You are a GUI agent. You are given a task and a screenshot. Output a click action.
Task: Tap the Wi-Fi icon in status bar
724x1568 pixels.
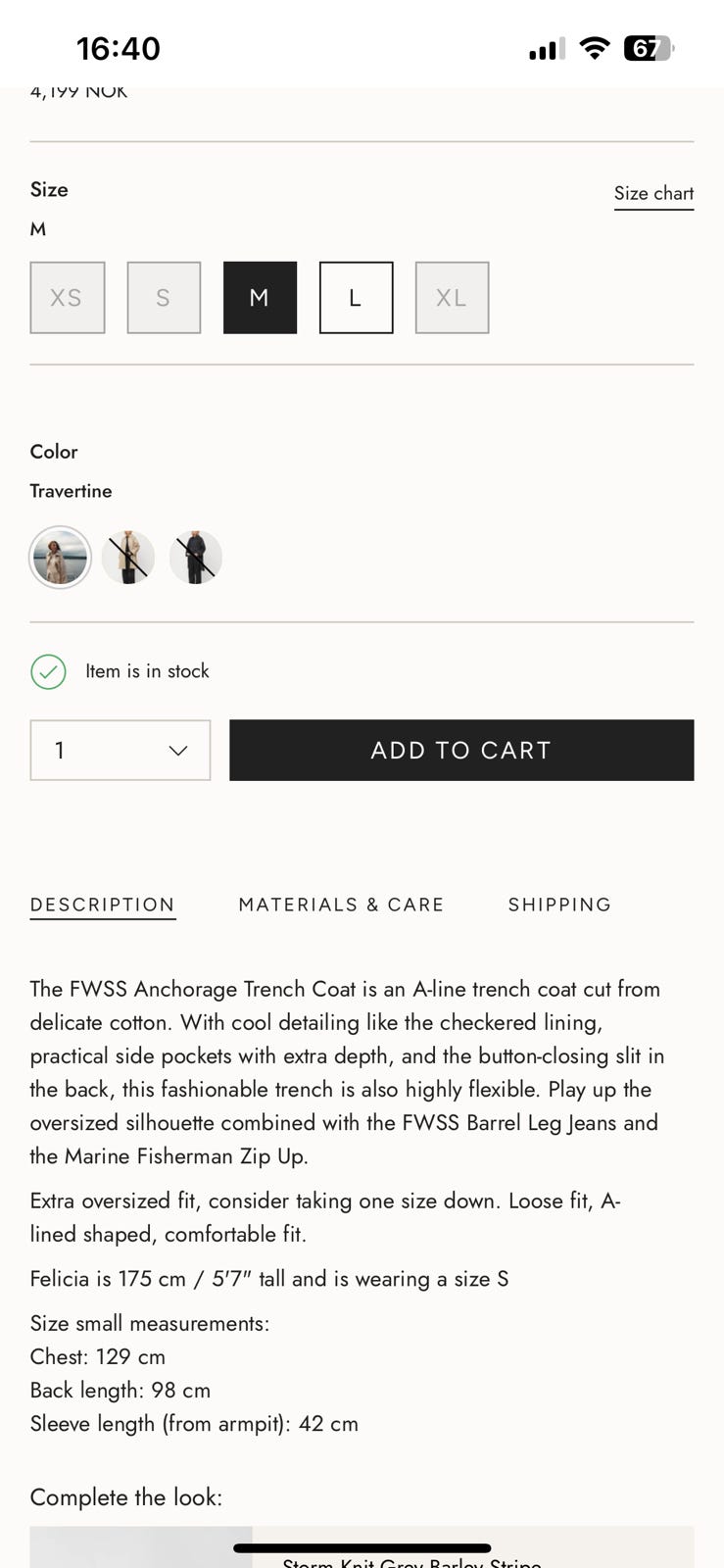point(594,48)
